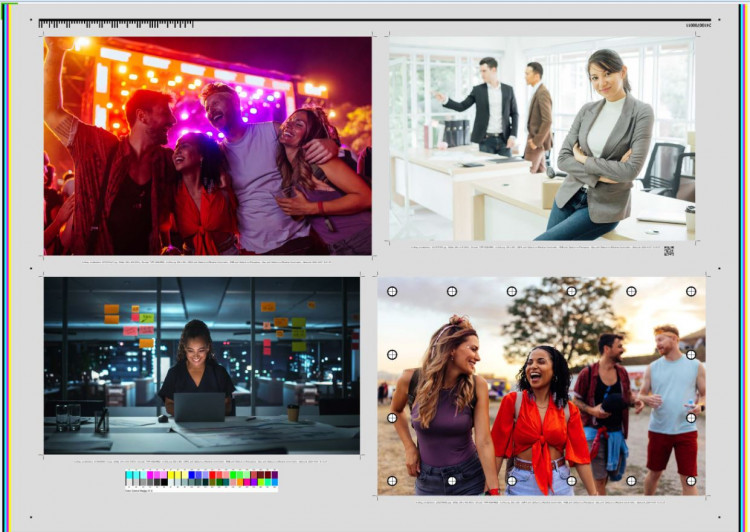Click the bottom-right registration mark on festival photo

click(691, 481)
